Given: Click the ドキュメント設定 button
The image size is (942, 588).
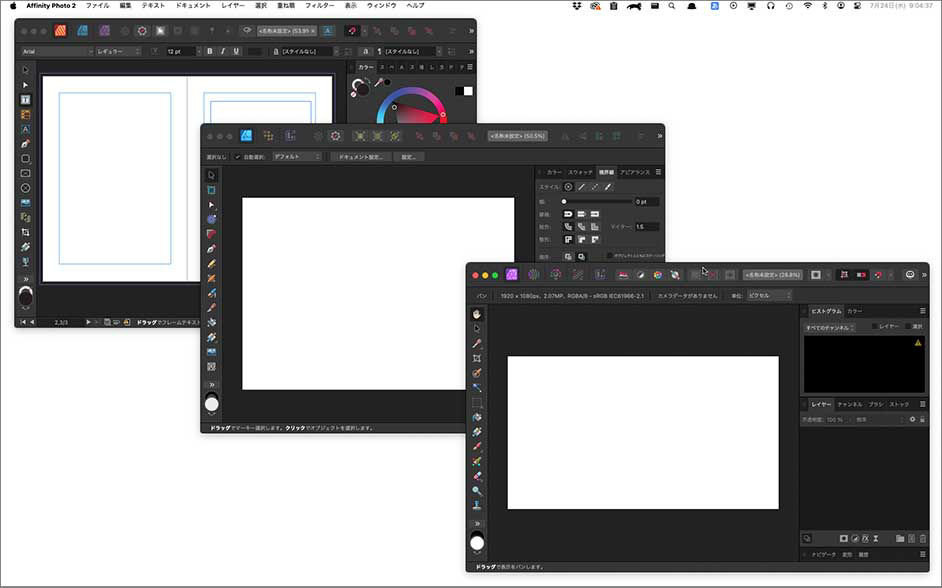Looking at the screenshot, I should [360, 156].
